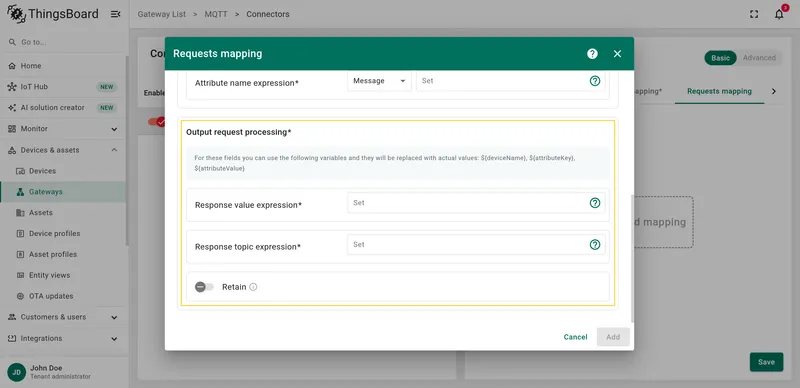Close the Requests mapping dialog
Image resolution: width=800 pixels, height=388 pixels.
click(617, 54)
